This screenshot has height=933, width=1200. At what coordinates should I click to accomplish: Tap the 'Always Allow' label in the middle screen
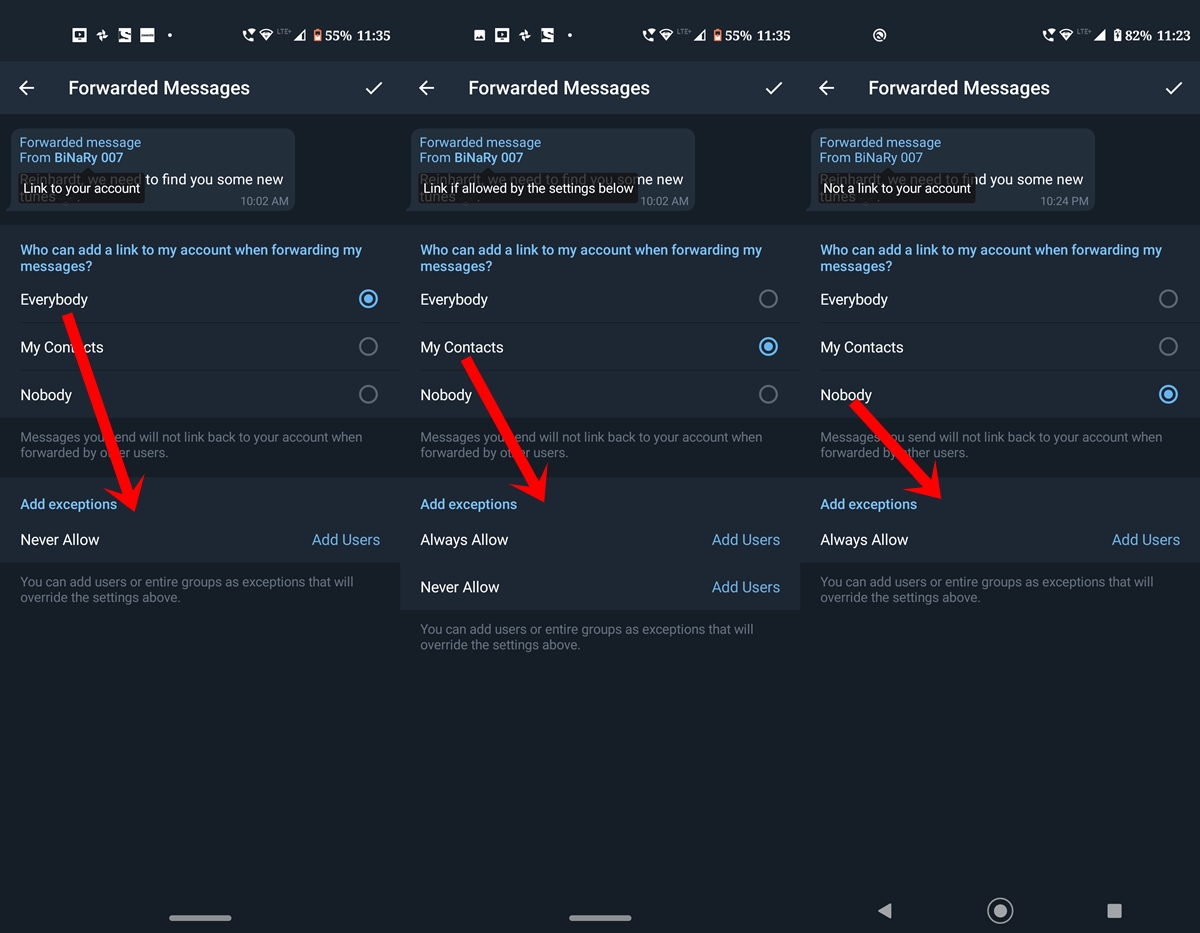point(464,540)
